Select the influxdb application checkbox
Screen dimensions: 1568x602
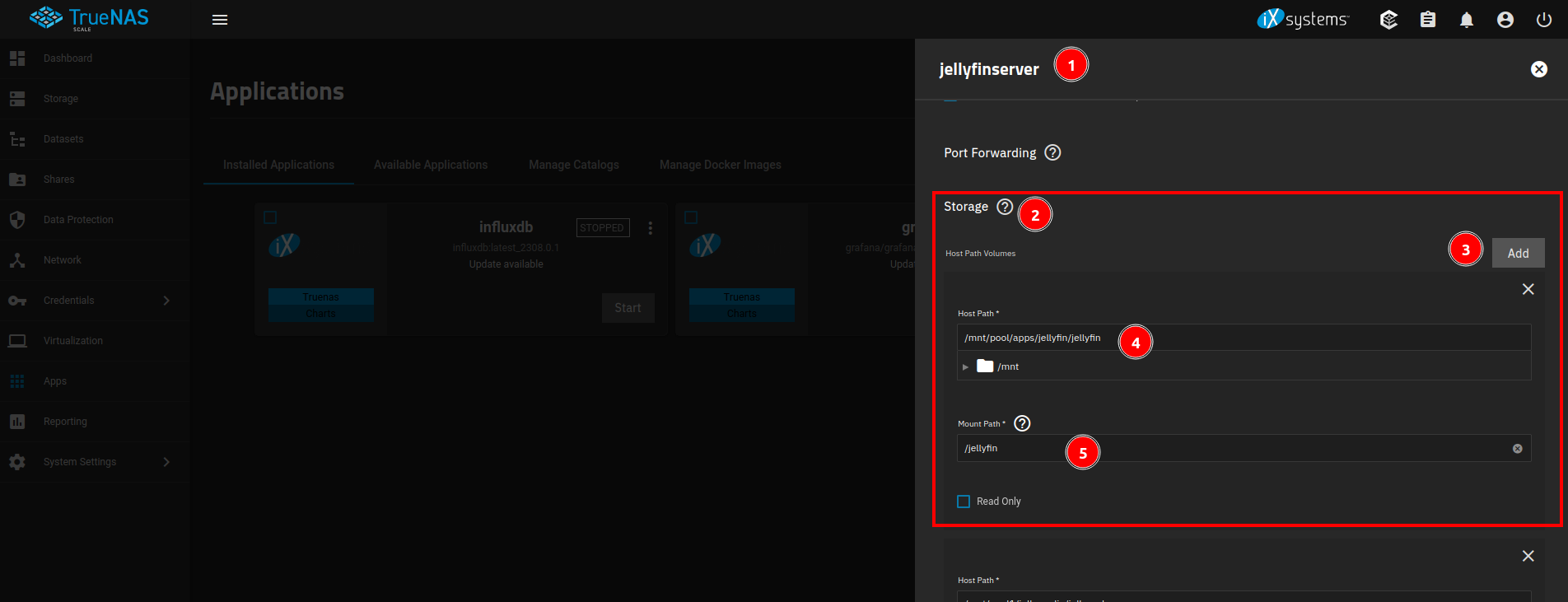[x=270, y=217]
